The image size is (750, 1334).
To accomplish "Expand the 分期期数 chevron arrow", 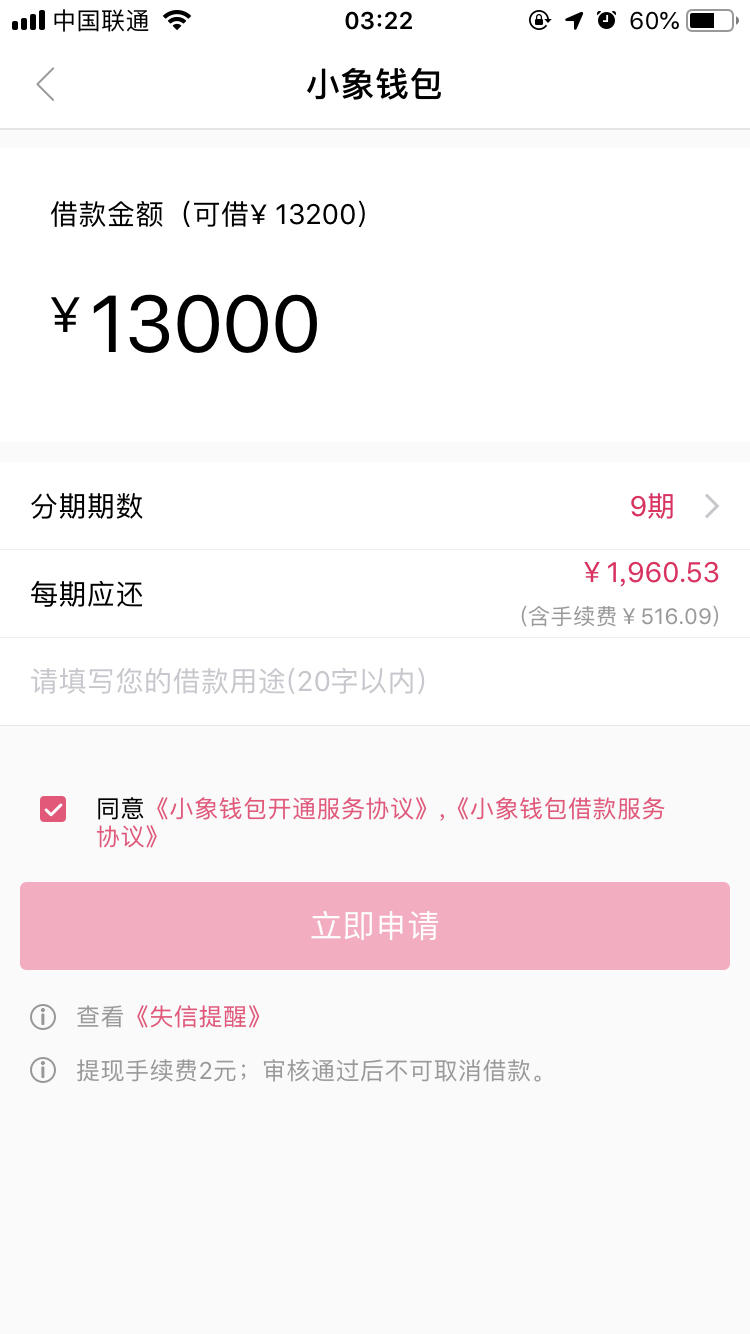I will (x=712, y=506).
